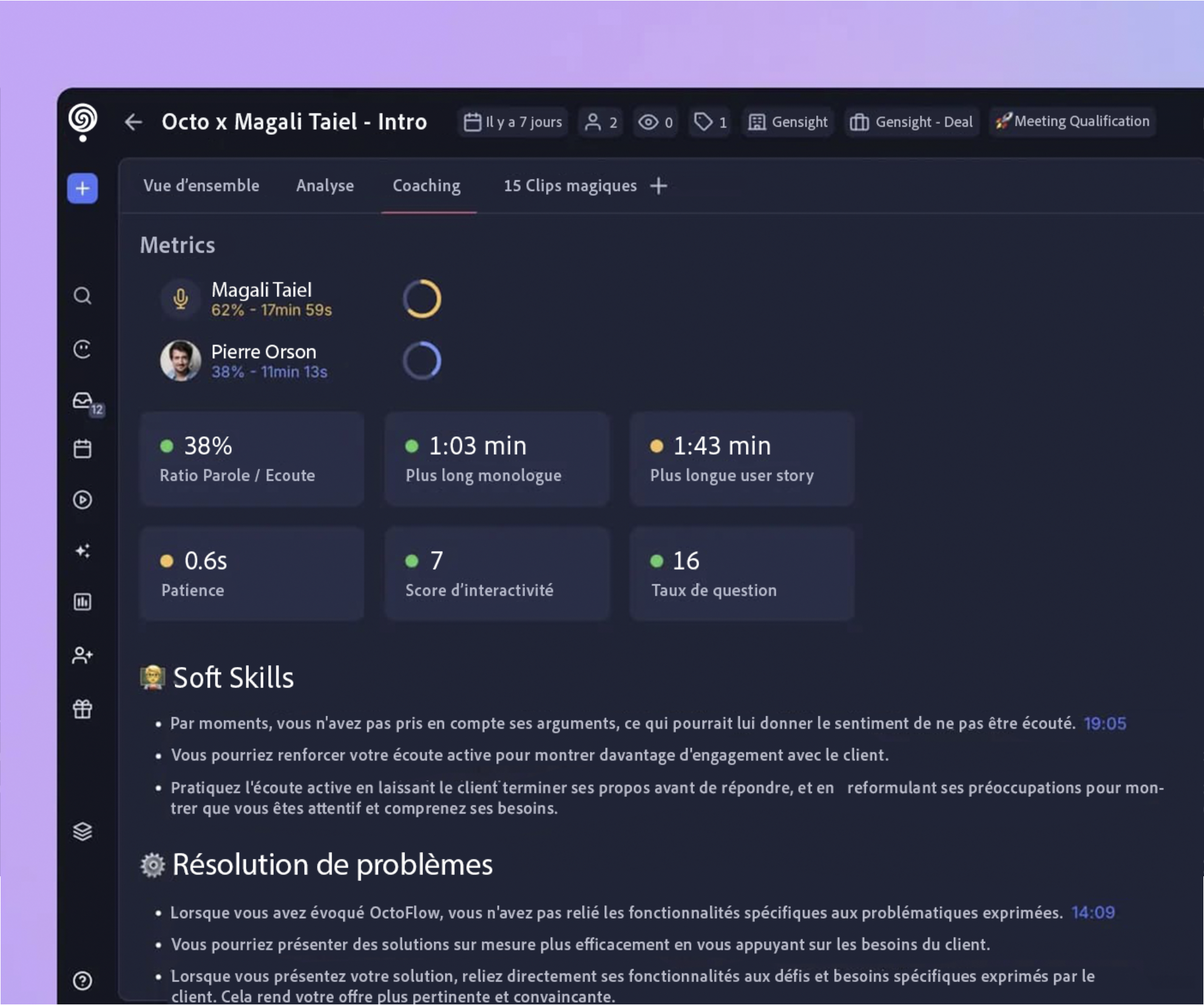Click the add user sidebar icon
This screenshot has width=1204, height=1005.
click(83, 655)
